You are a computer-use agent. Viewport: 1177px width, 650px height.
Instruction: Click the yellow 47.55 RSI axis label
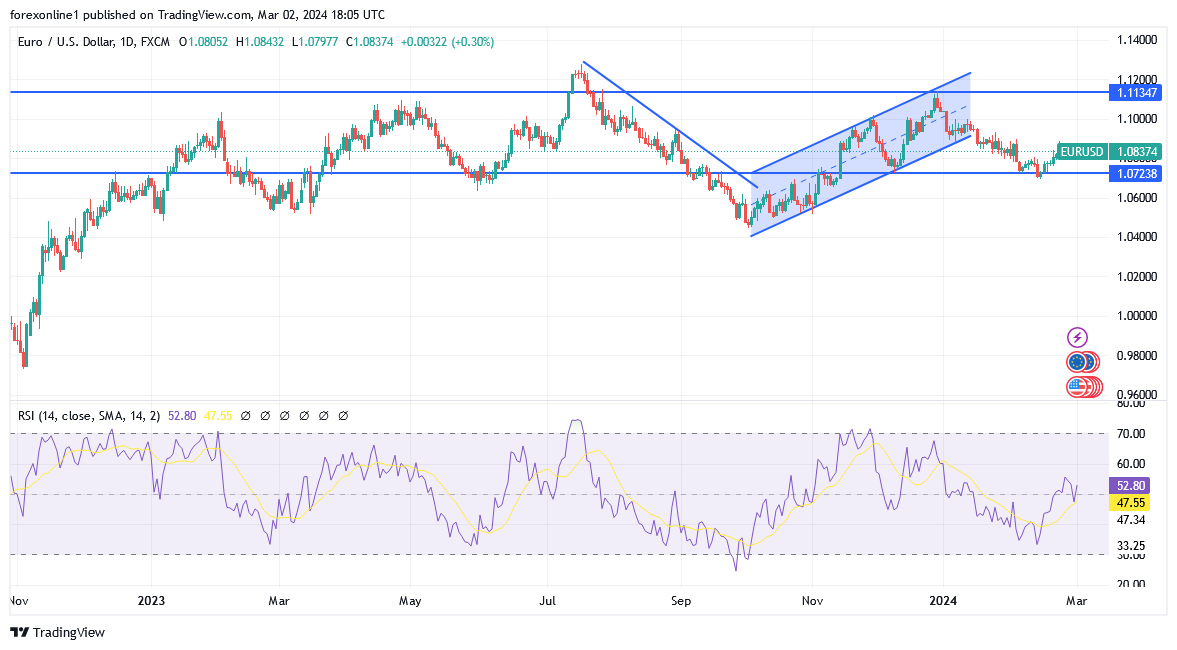[1133, 502]
